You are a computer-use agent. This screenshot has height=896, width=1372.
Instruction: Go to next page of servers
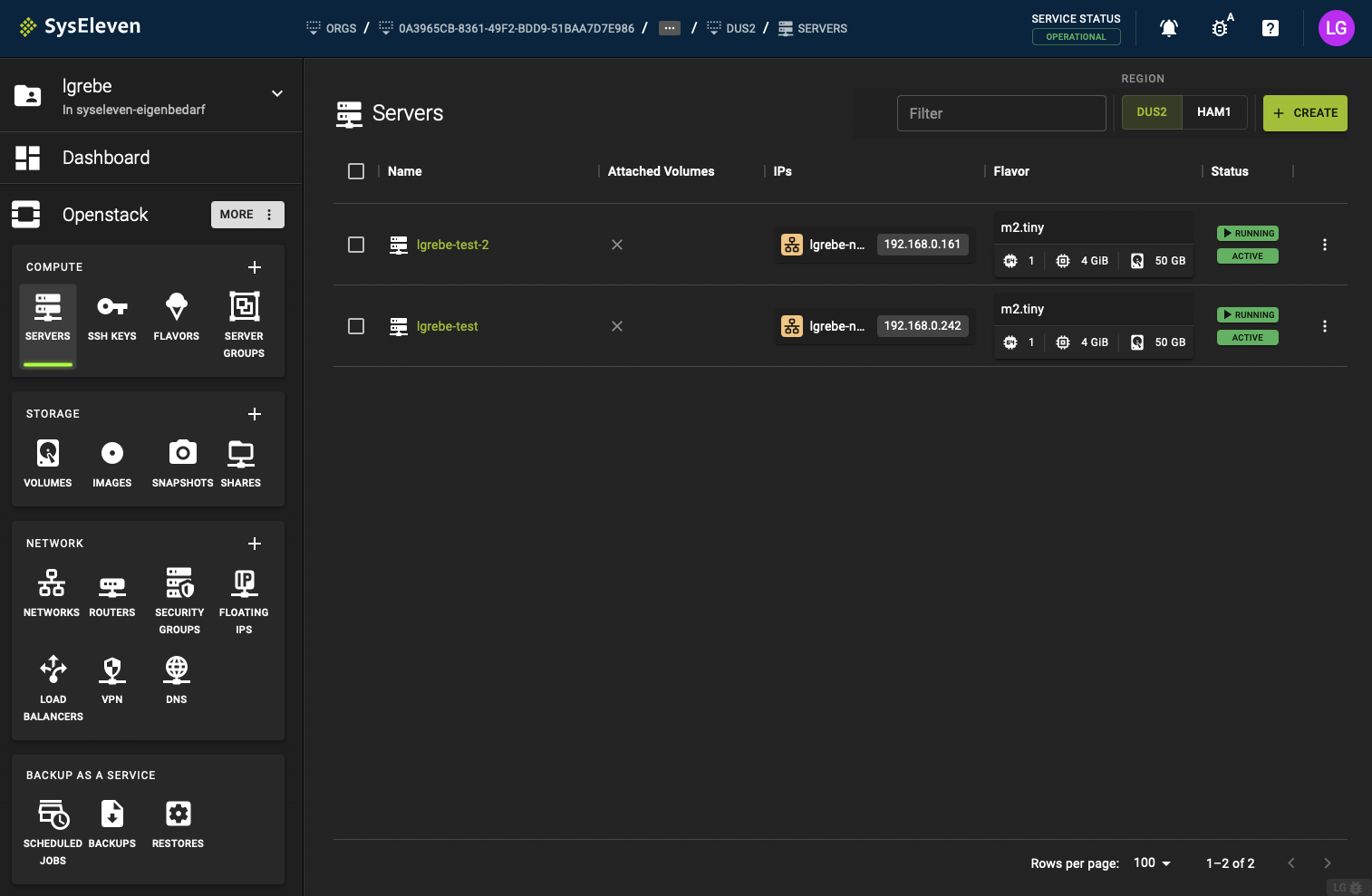pos(1328,863)
